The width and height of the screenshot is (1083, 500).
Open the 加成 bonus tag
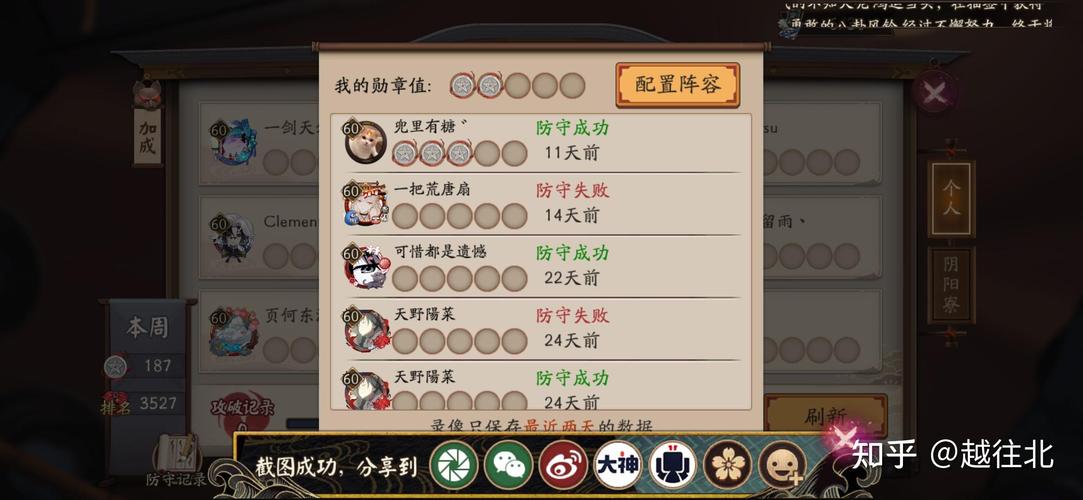coord(148,137)
